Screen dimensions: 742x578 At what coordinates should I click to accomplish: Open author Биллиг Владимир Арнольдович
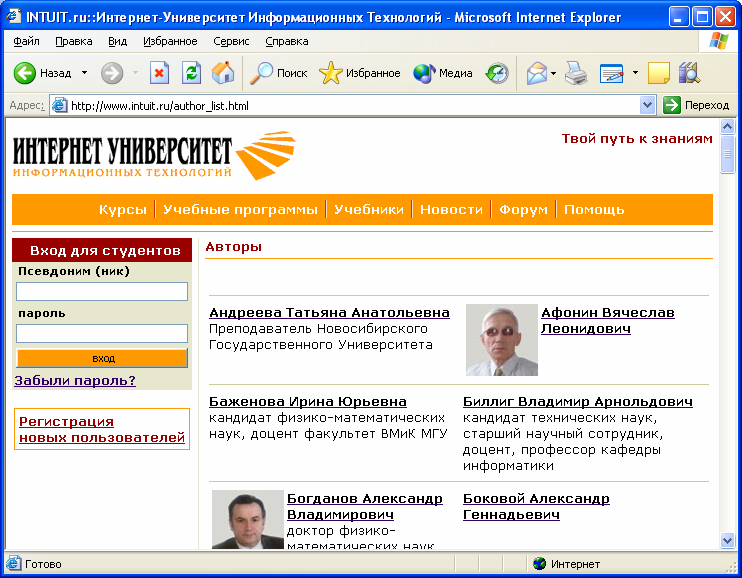click(578, 401)
